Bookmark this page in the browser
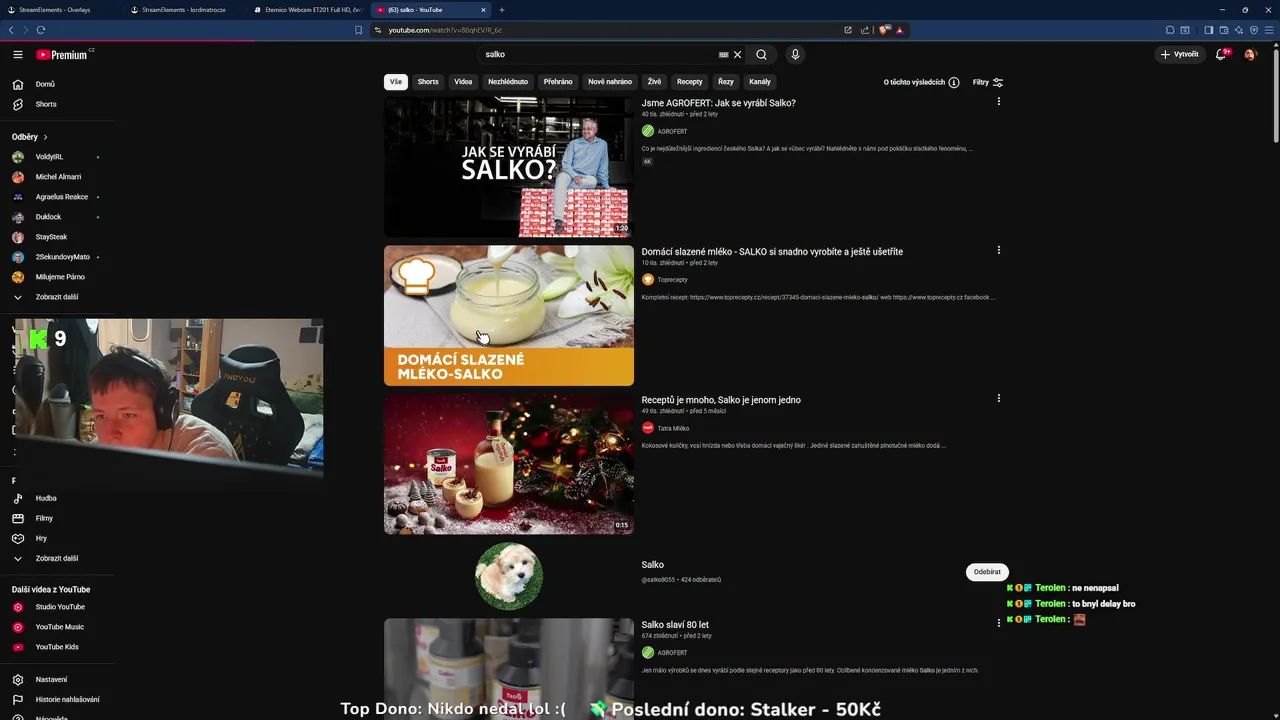This screenshot has width=1280, height=720. 358,30
